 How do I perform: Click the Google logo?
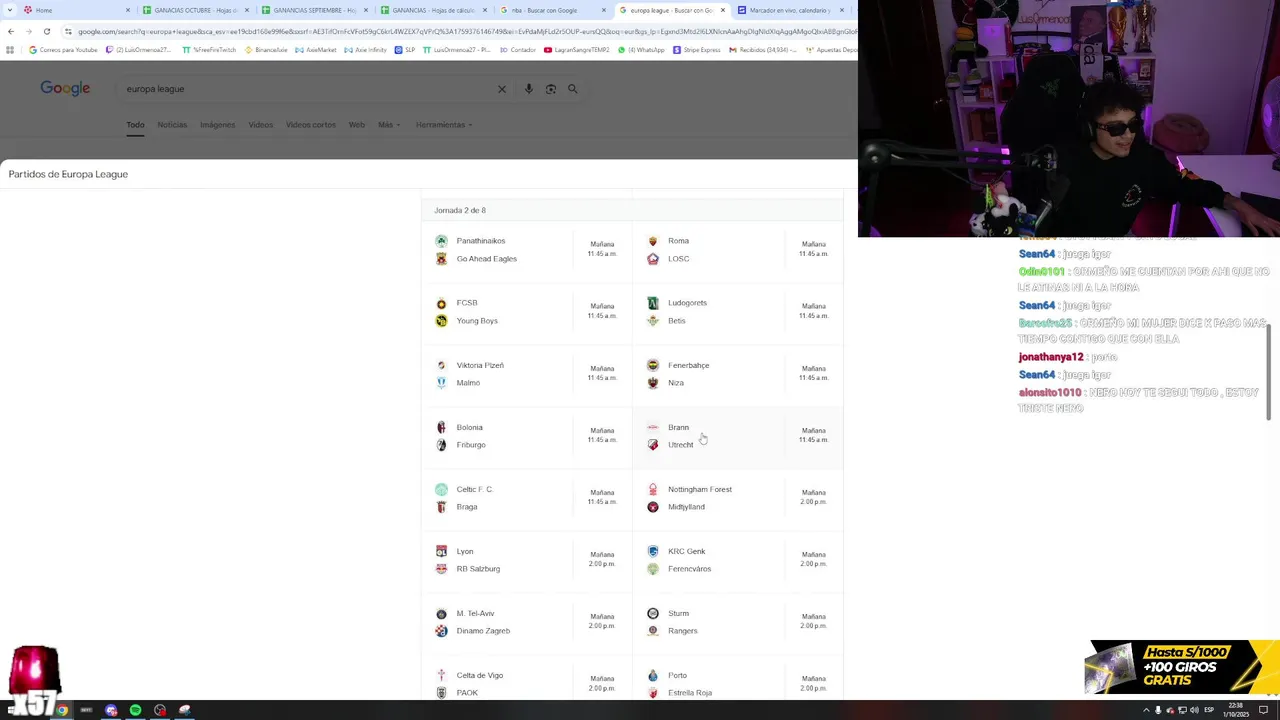click(65, 88)
